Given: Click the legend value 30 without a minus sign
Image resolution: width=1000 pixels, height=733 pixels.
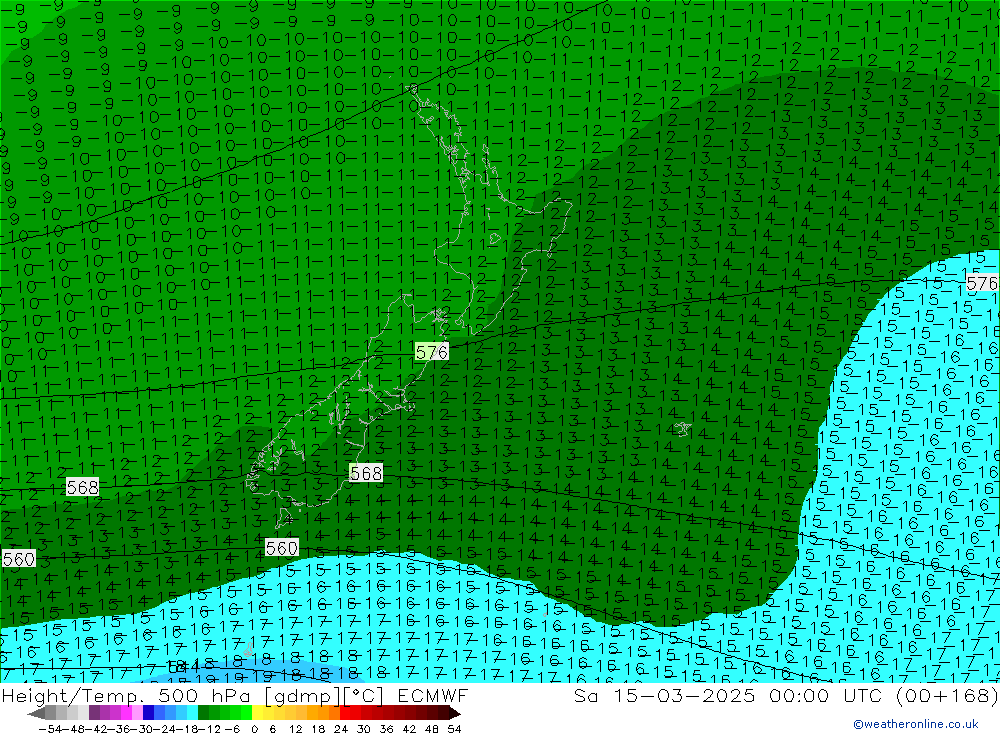Looking at the screenshot, I should point(364,729).
